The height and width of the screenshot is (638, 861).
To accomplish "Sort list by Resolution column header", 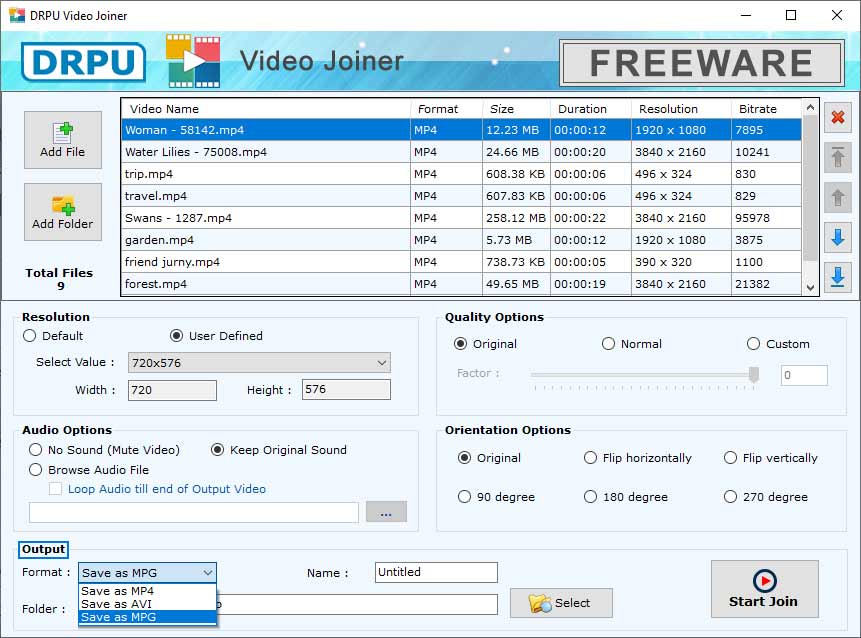I will (x=681, y=109).
